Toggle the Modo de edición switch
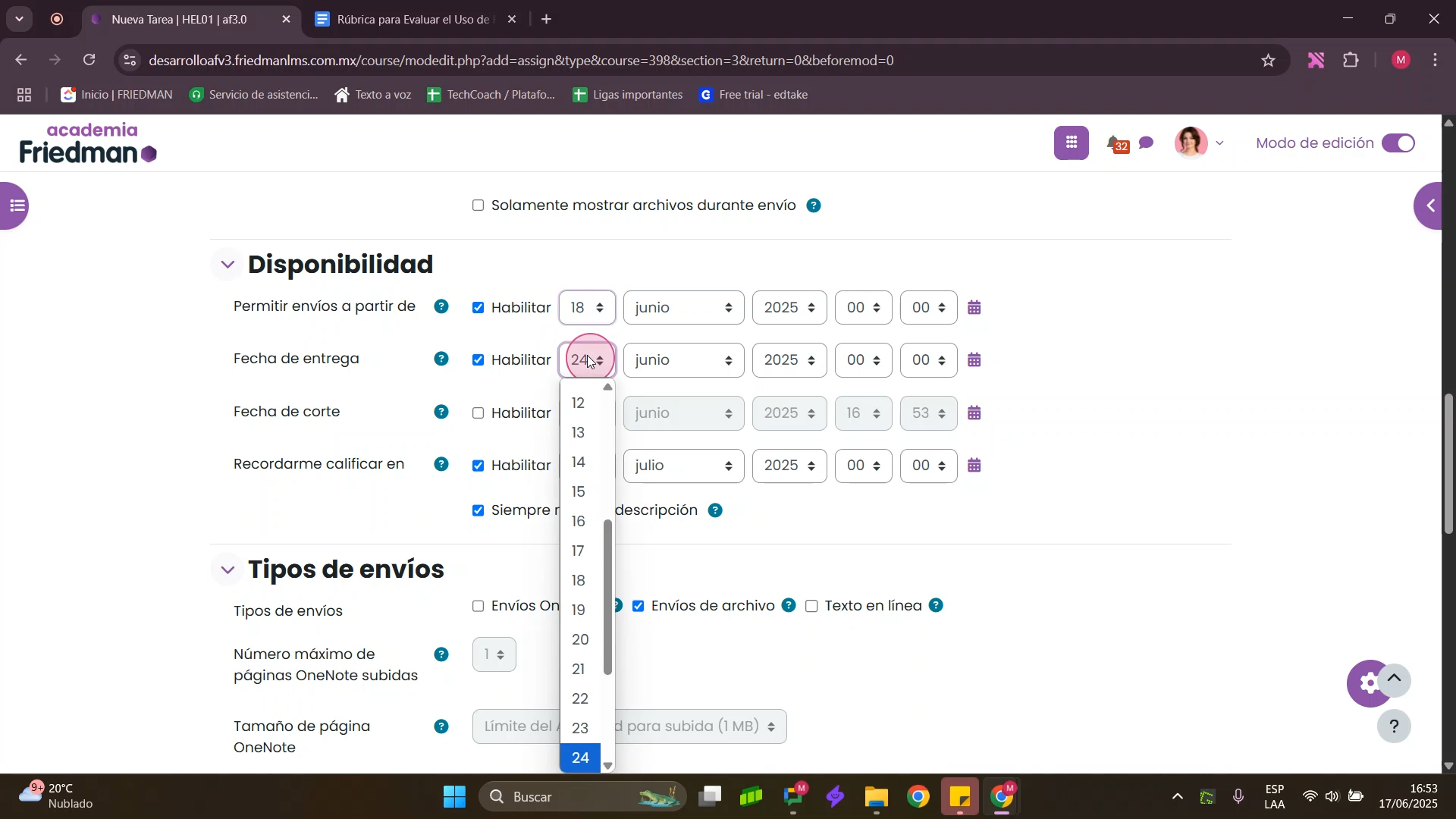The width and height of the screenshot is (1456, 819). tap(1398, 143)
